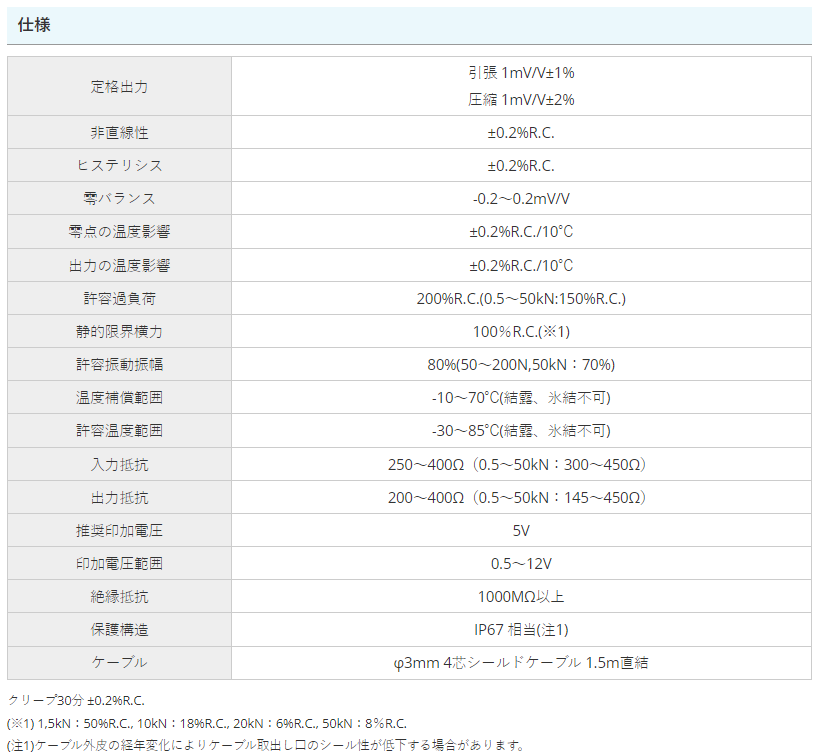817x754 pixels.
Task: Click the IP67 相当(注1) value
Action: (521, 630)
